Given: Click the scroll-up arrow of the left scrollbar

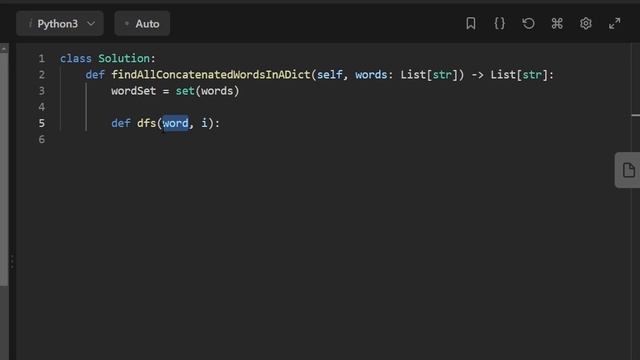Looking at the screenshot, I should [4, 49].
